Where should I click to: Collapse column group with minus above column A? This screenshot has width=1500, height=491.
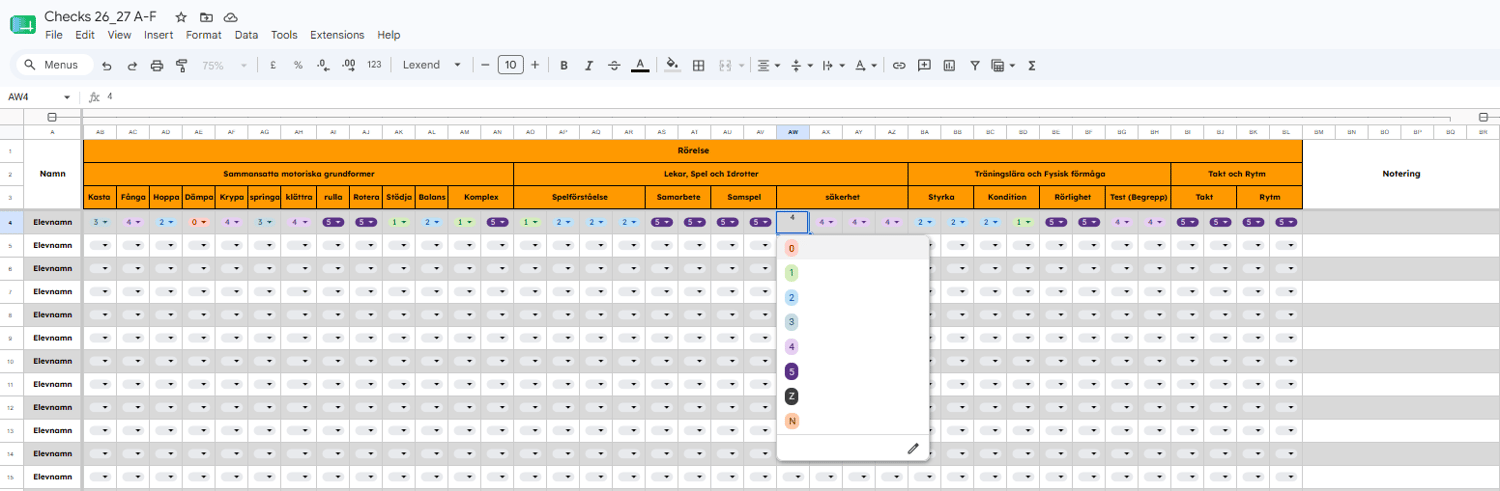point(52,117)
